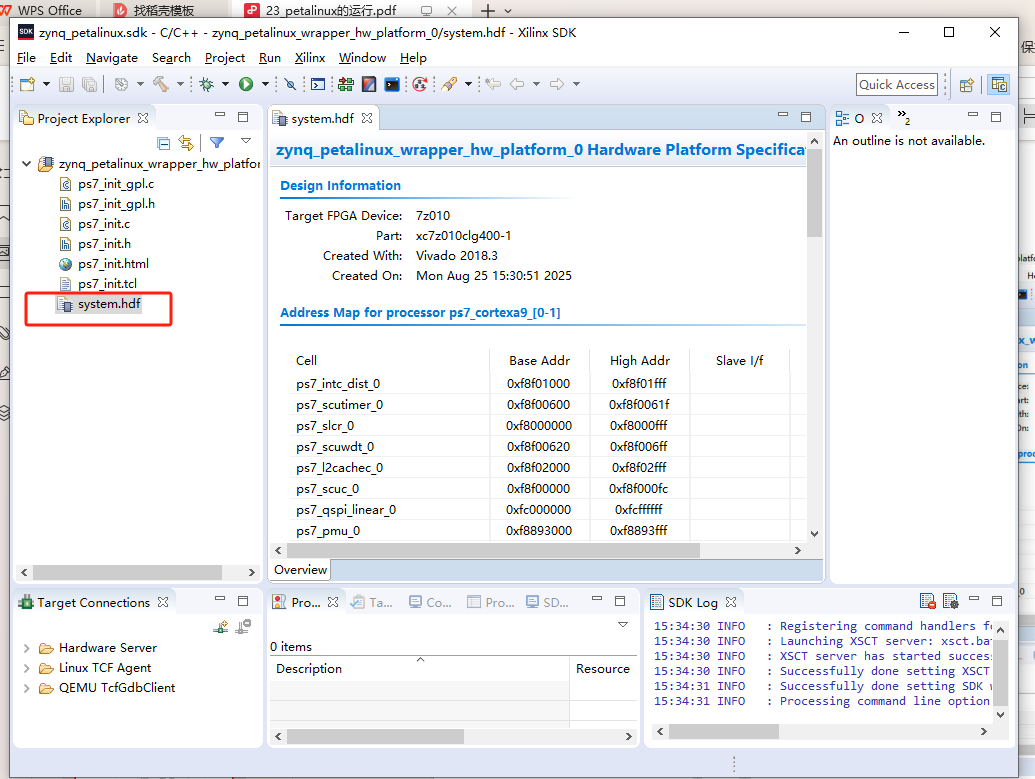
Task: Open the New wizard dropdown arrow
Action: click(46, 84)
